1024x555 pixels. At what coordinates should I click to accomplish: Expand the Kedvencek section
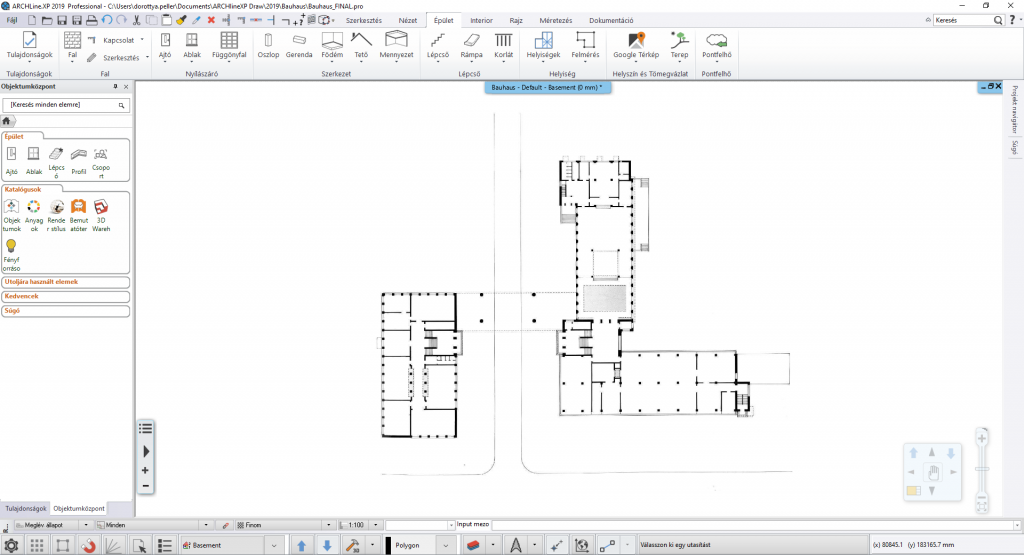click(x=65, y=296)
